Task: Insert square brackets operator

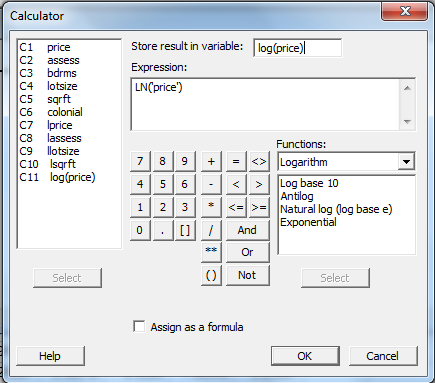Action: (185, 230)
